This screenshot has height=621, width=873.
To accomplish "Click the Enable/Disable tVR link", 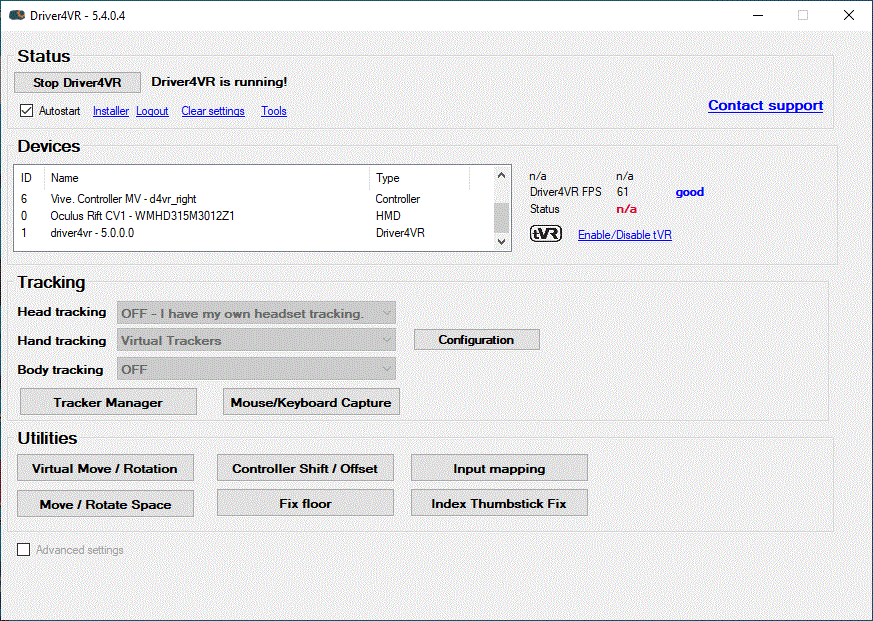I will (x=625, y=234).
